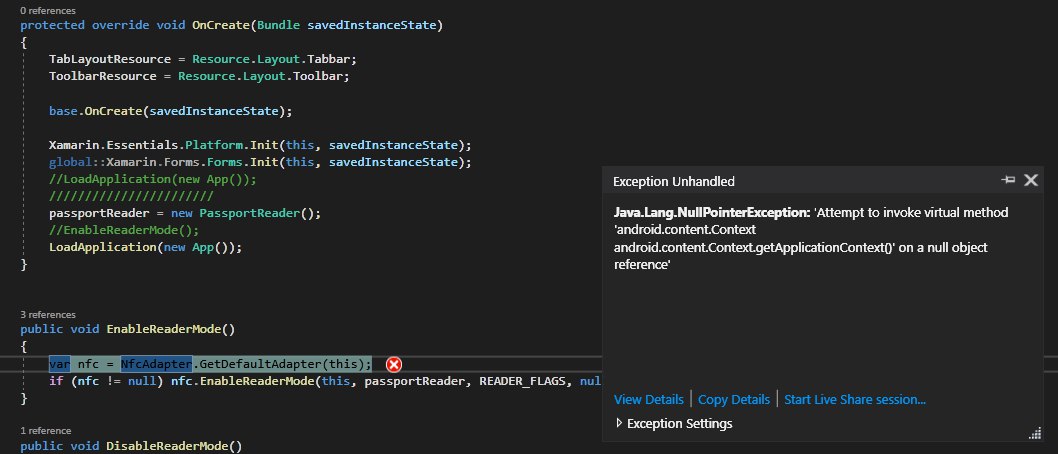Viewport: 1058px width, 454px height.
Task: Click 'Bundle' parameter type
Action: pyautogui.click(x=279, y=26)
